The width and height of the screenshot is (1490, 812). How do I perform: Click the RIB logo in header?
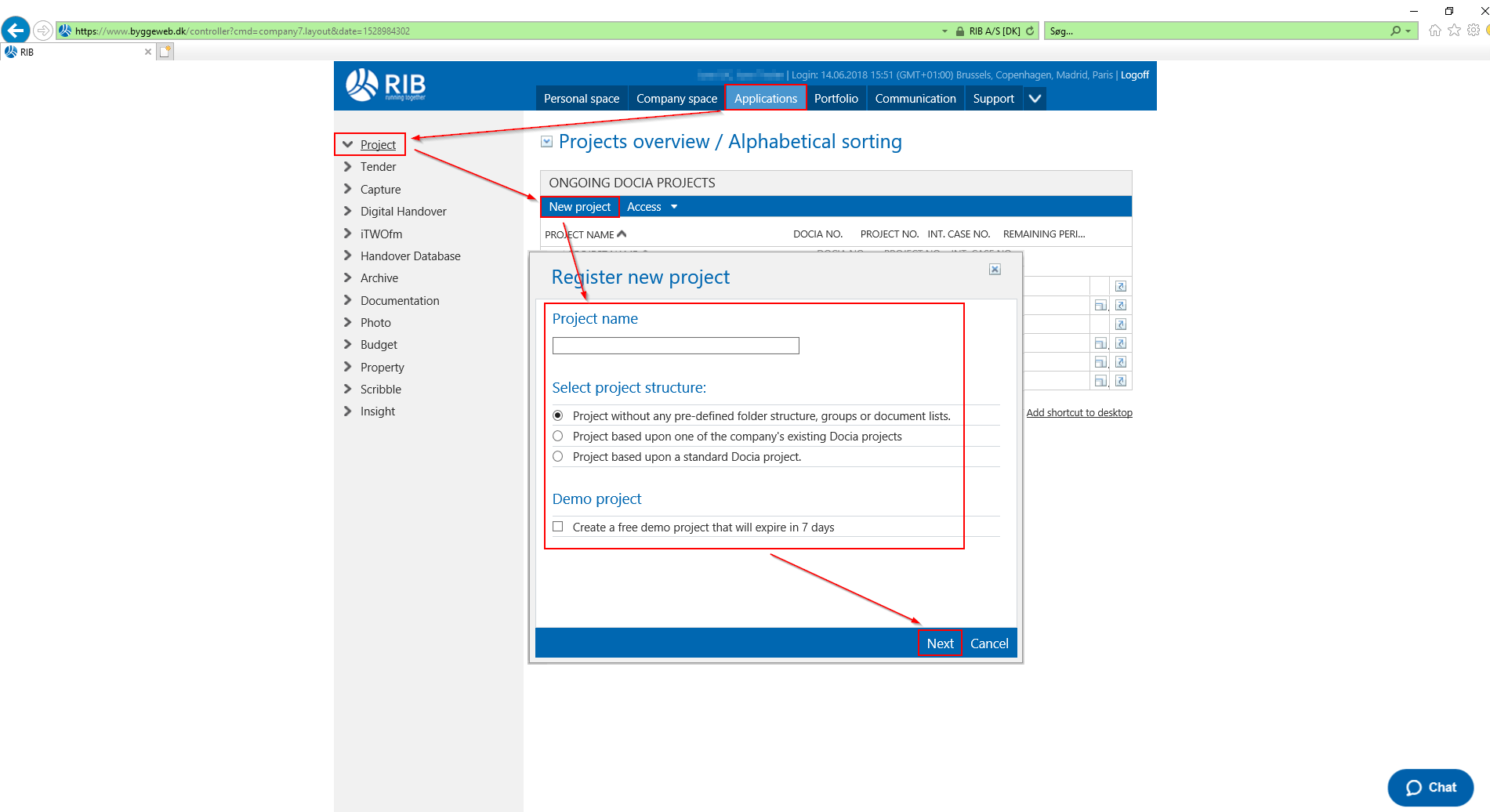click(x=386, y=85)
